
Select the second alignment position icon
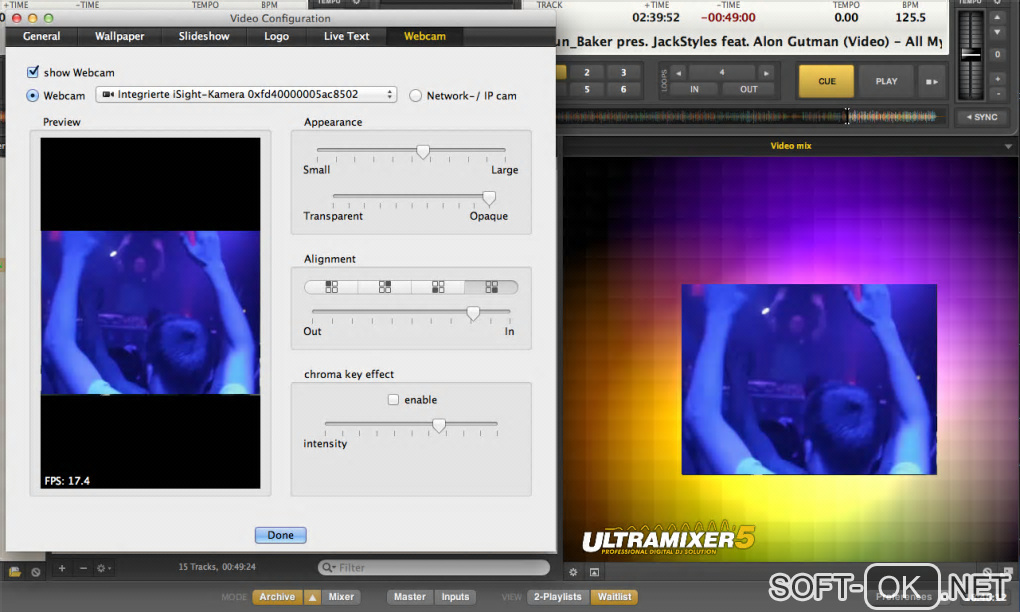pyautogui.click(x=384, y=287)
